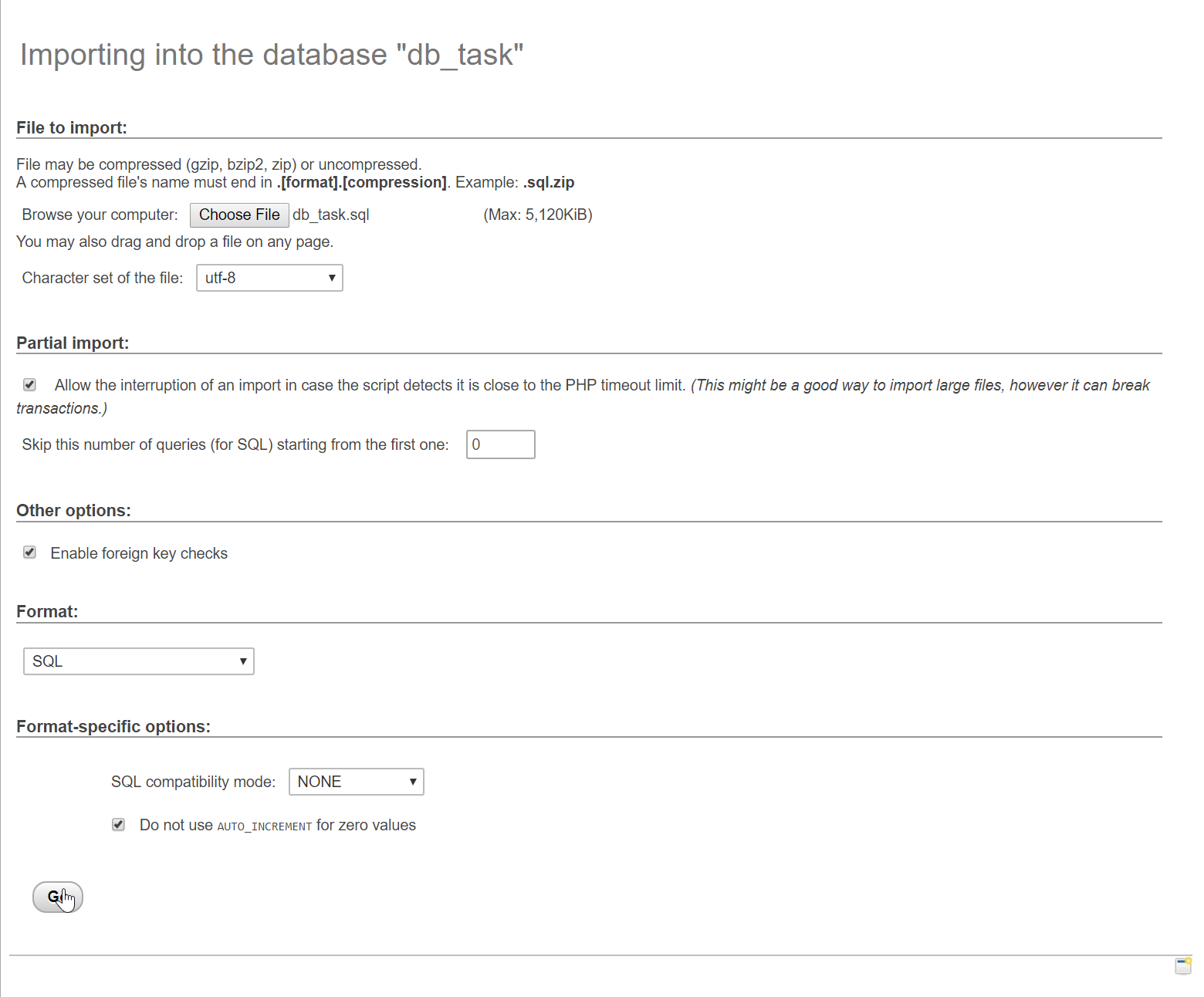Image resolution: width=1204 pixels, height=997 pixels.
Task: Click the Format-specific options heading
Action: point(113,726)
